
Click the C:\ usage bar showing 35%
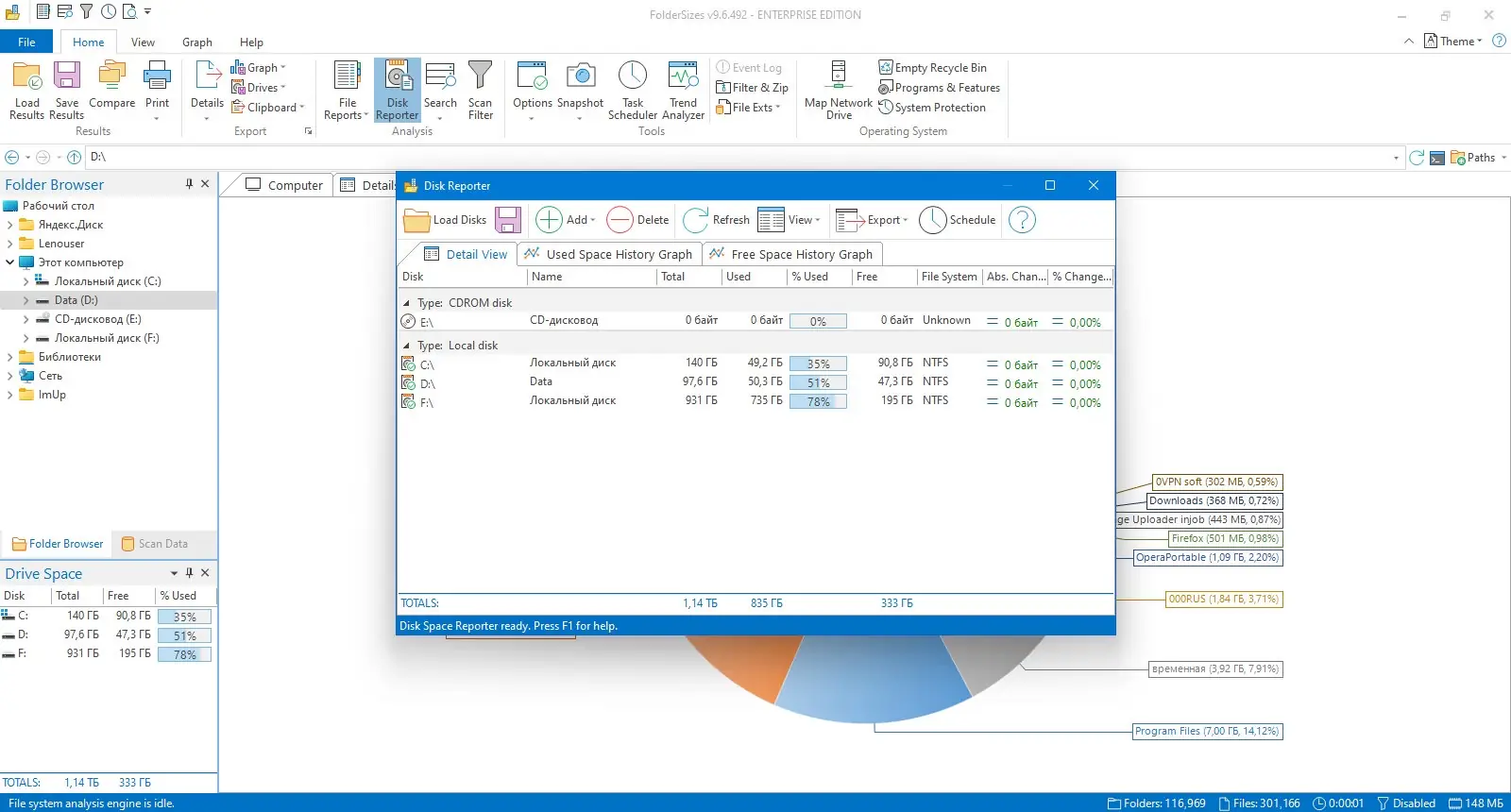click(818, 364)
